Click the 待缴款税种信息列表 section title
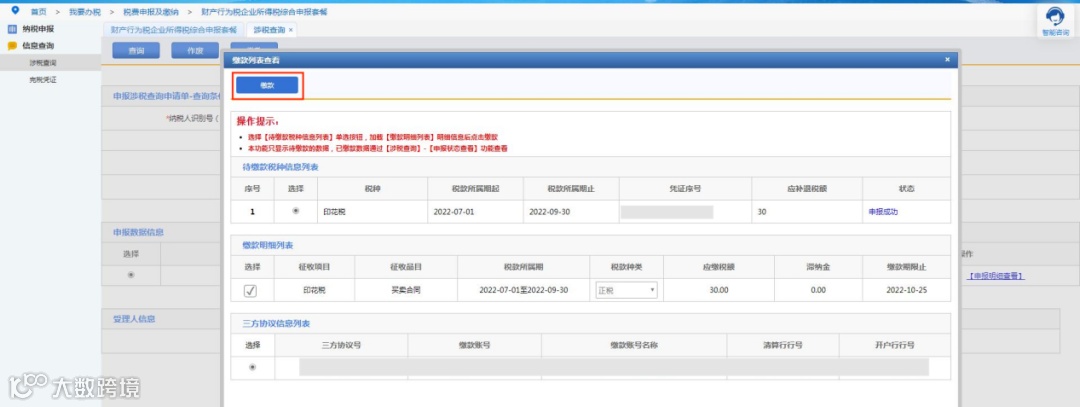 click(x=280, y=167)
